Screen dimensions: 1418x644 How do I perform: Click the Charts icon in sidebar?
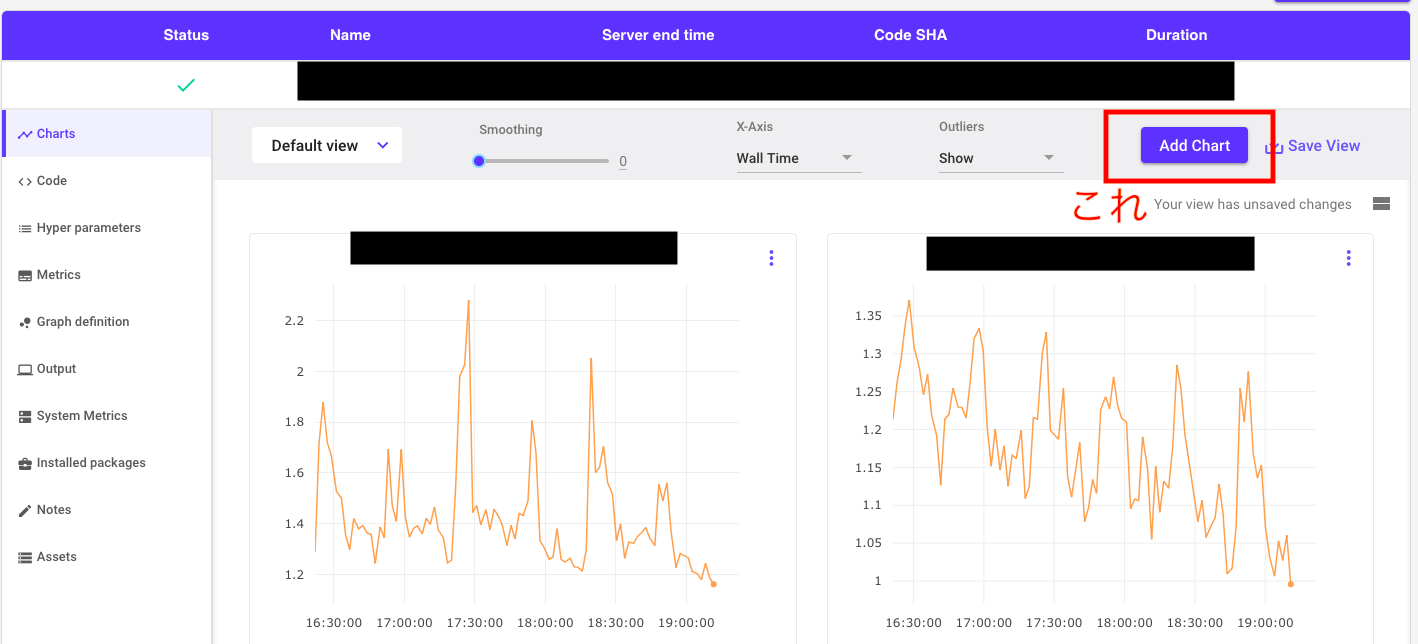click(x=25, y=134)
